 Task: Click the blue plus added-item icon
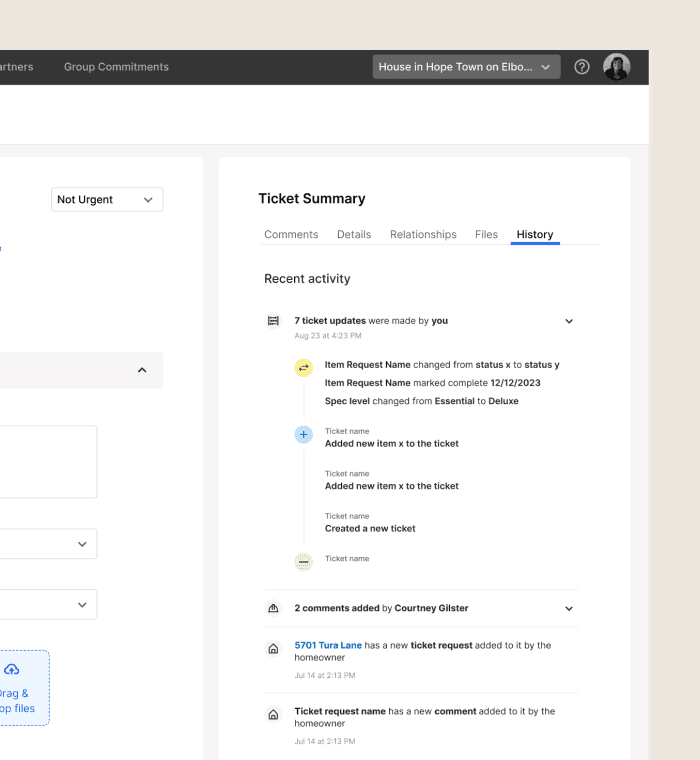[303, 435]
